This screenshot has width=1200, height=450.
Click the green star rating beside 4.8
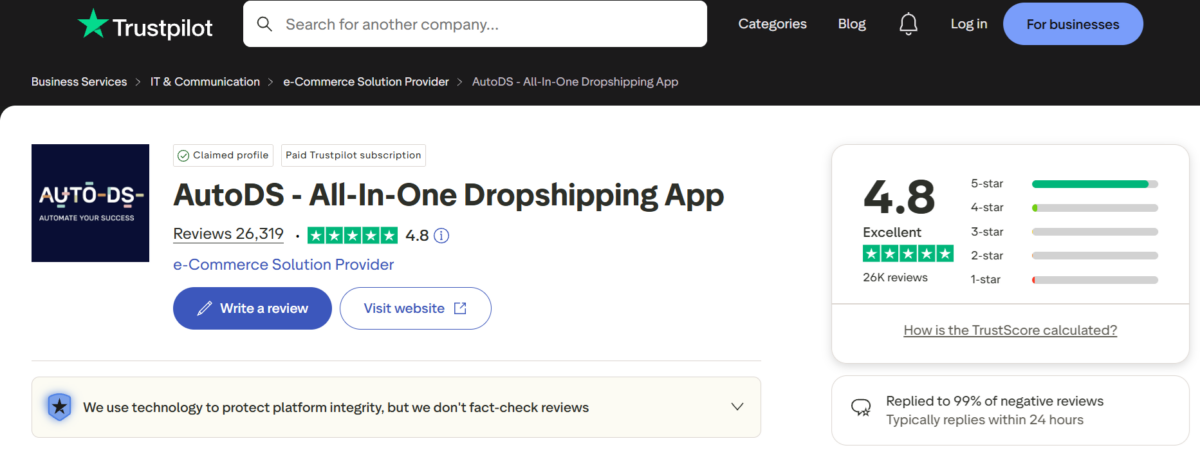point(352,236)
